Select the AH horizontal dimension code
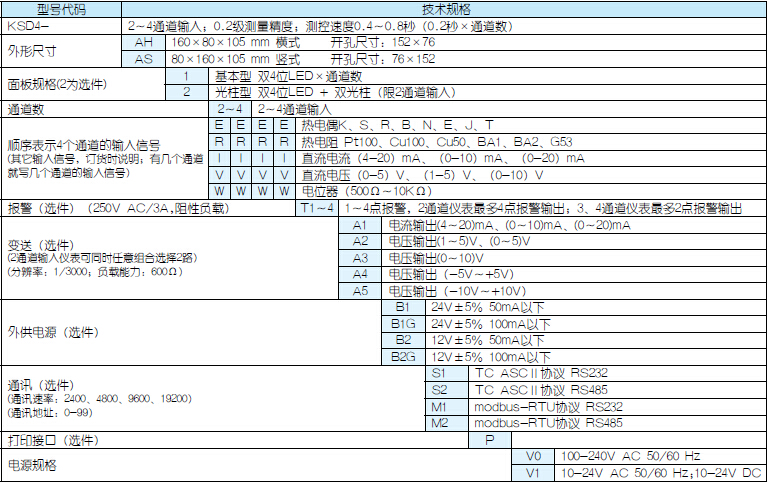768x483 pixels. point(143,42)
